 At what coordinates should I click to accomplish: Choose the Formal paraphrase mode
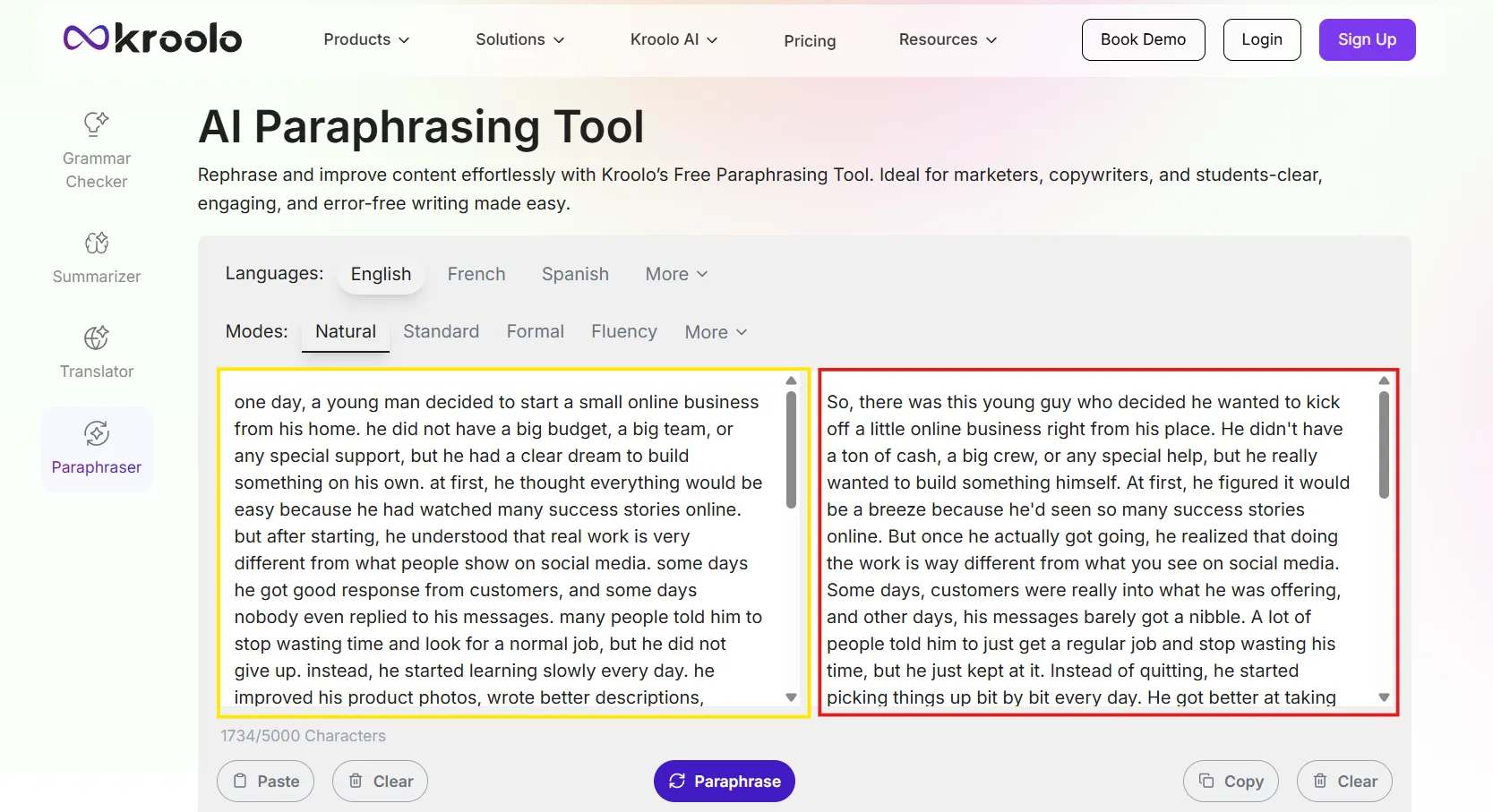pos(536,331)
